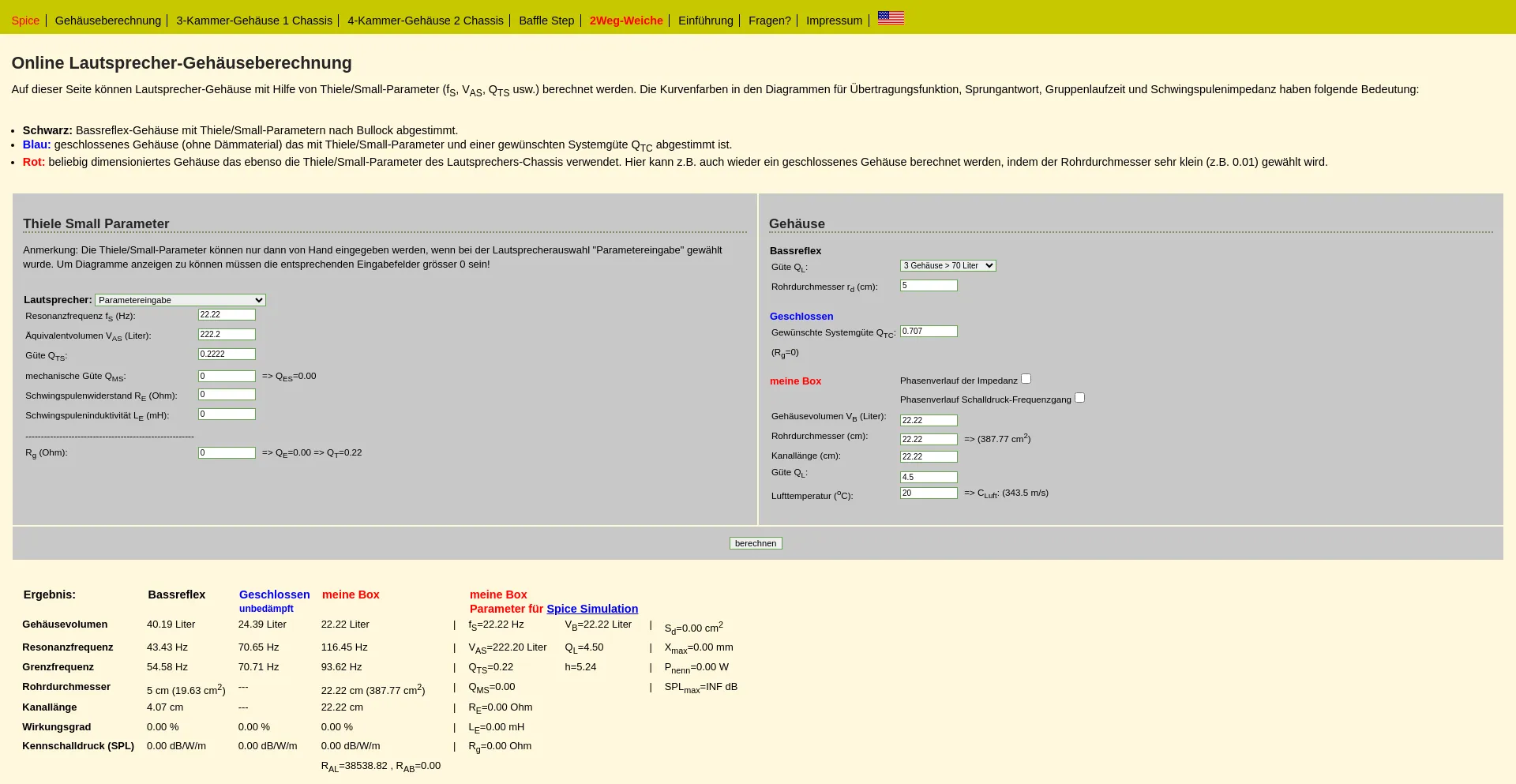
Task: Open the Baffle Step page
Action: 546,21
